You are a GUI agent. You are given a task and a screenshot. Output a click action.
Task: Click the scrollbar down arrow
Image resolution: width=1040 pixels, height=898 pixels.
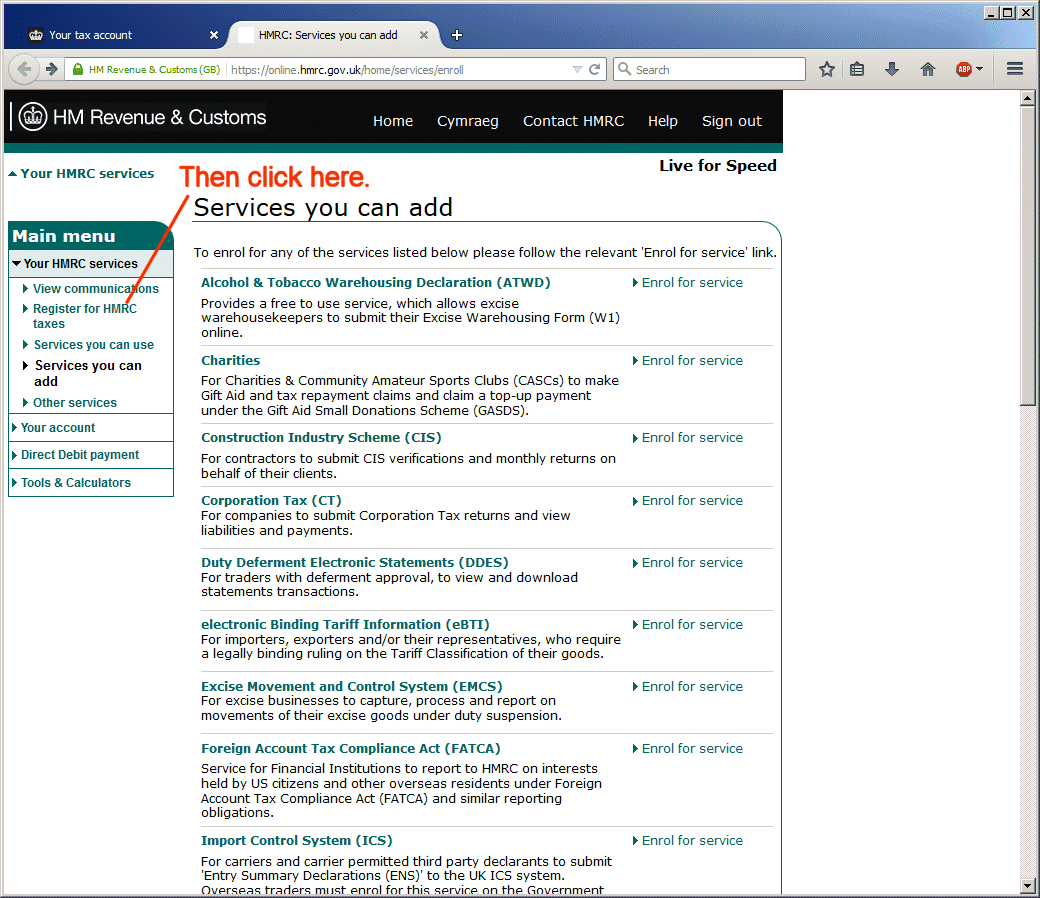1027,885
